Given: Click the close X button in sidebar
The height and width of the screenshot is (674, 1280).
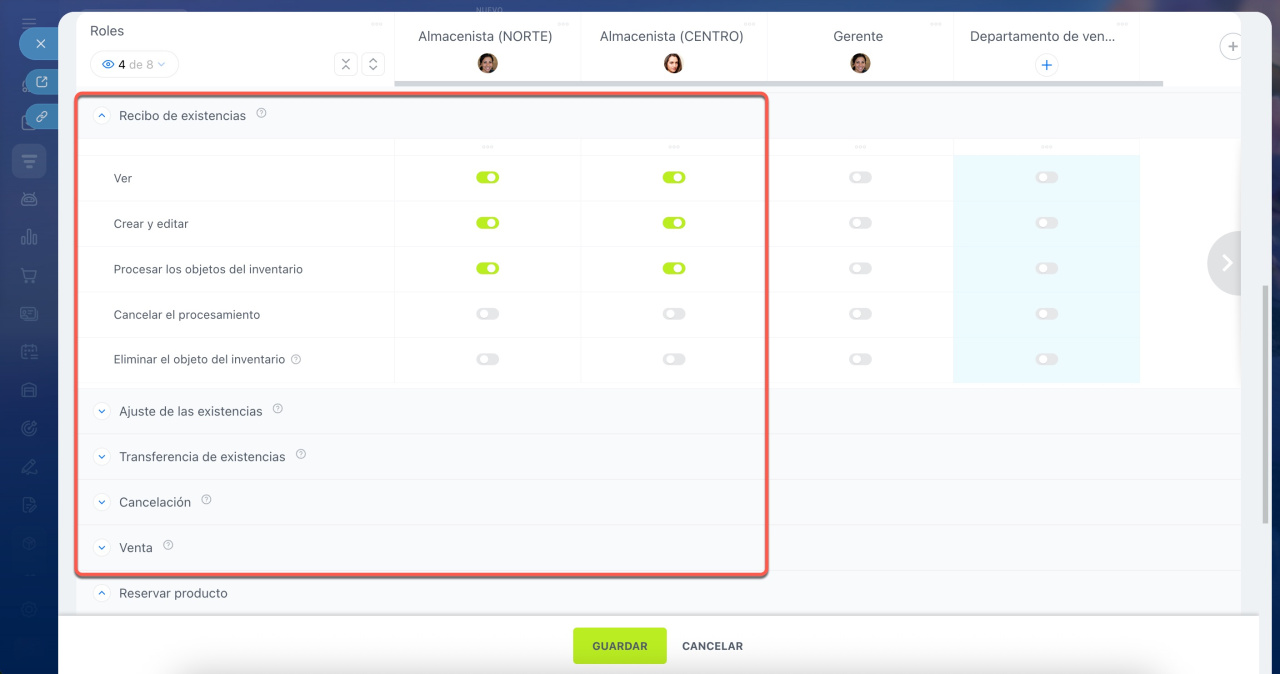Looking at the screenshot, I should (x=40, y=44).
